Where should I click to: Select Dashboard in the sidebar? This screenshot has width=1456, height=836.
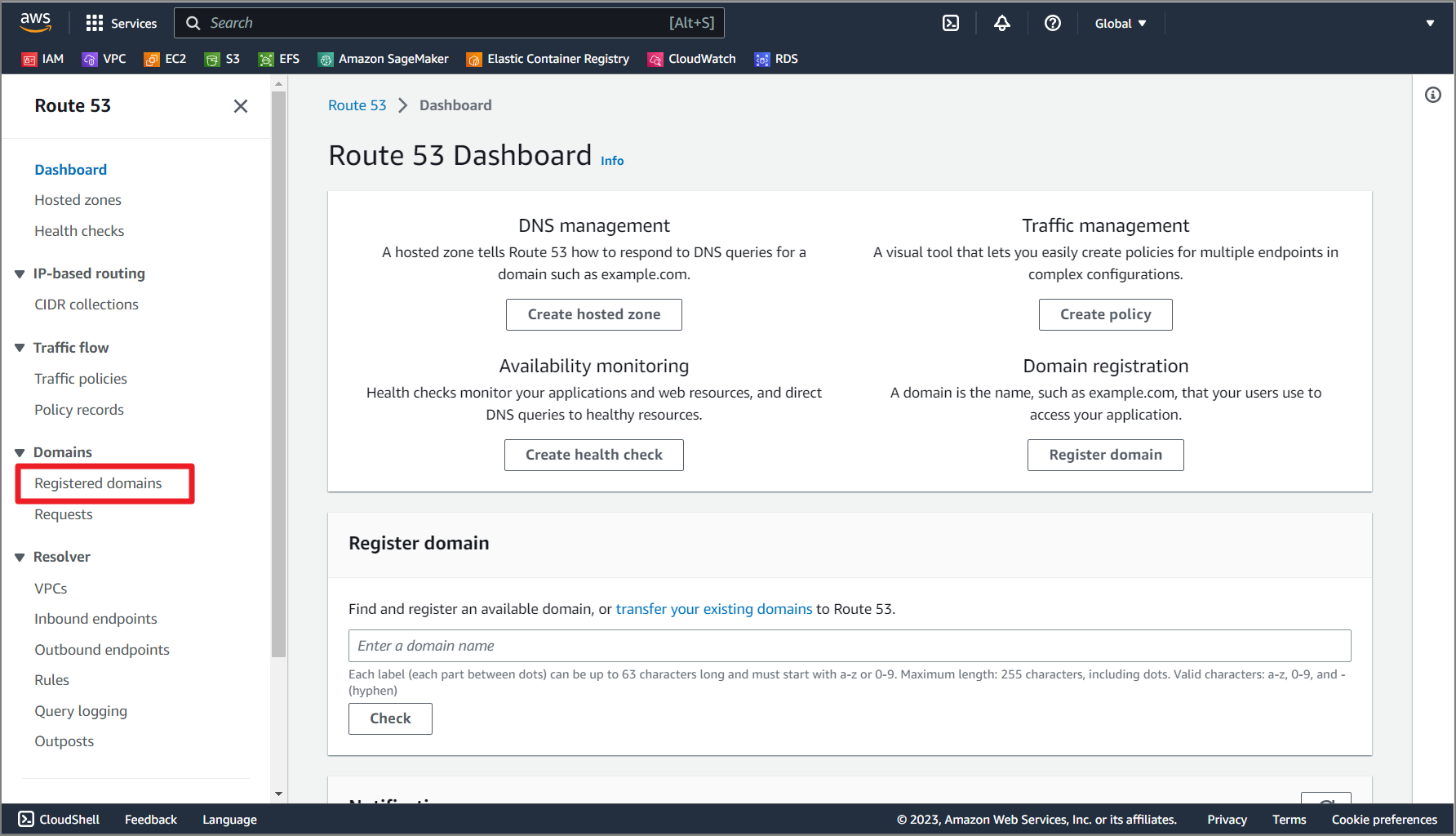(x=70, y=170)
